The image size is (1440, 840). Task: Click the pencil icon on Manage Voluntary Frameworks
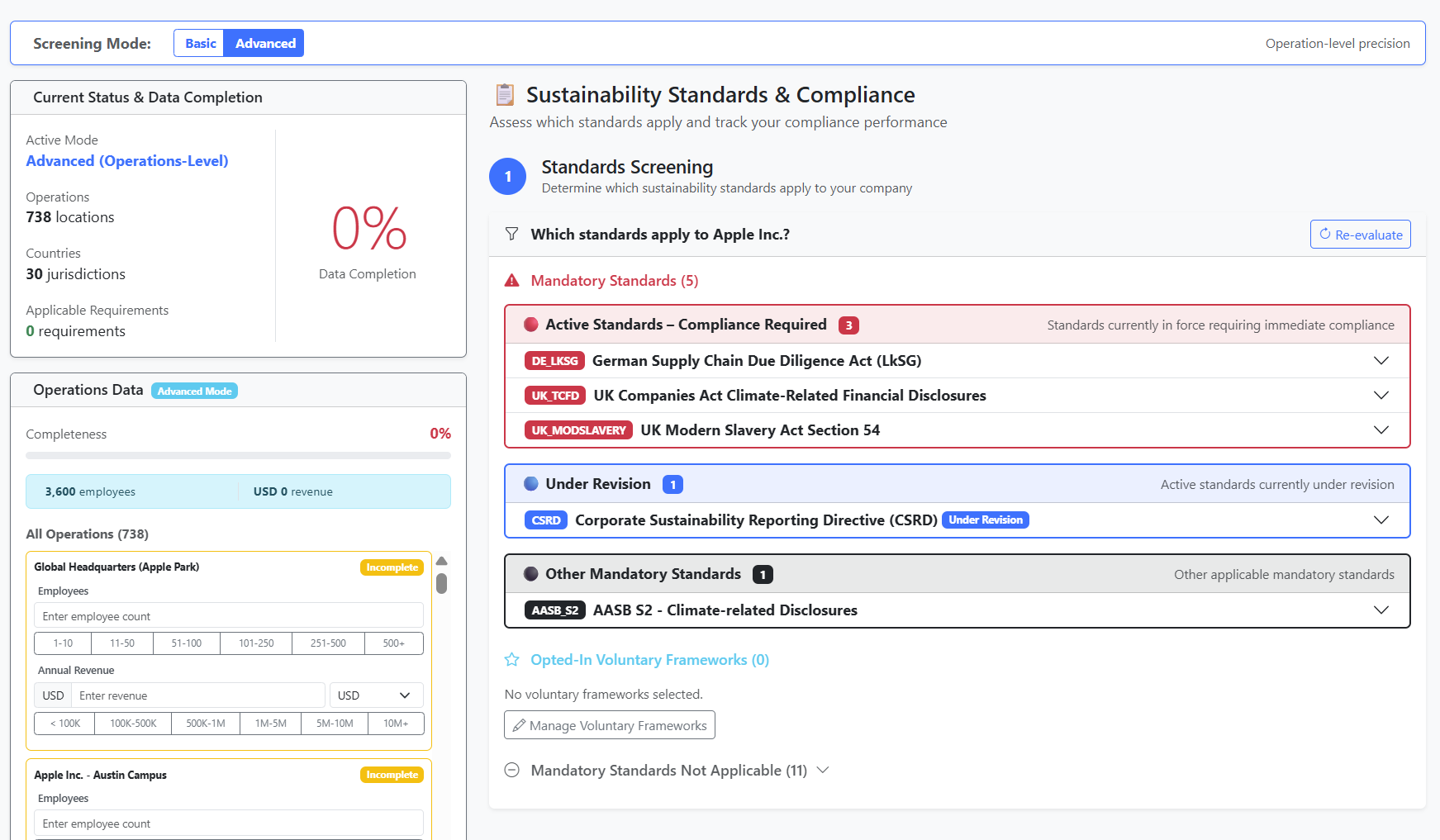(x=519, y=724)
